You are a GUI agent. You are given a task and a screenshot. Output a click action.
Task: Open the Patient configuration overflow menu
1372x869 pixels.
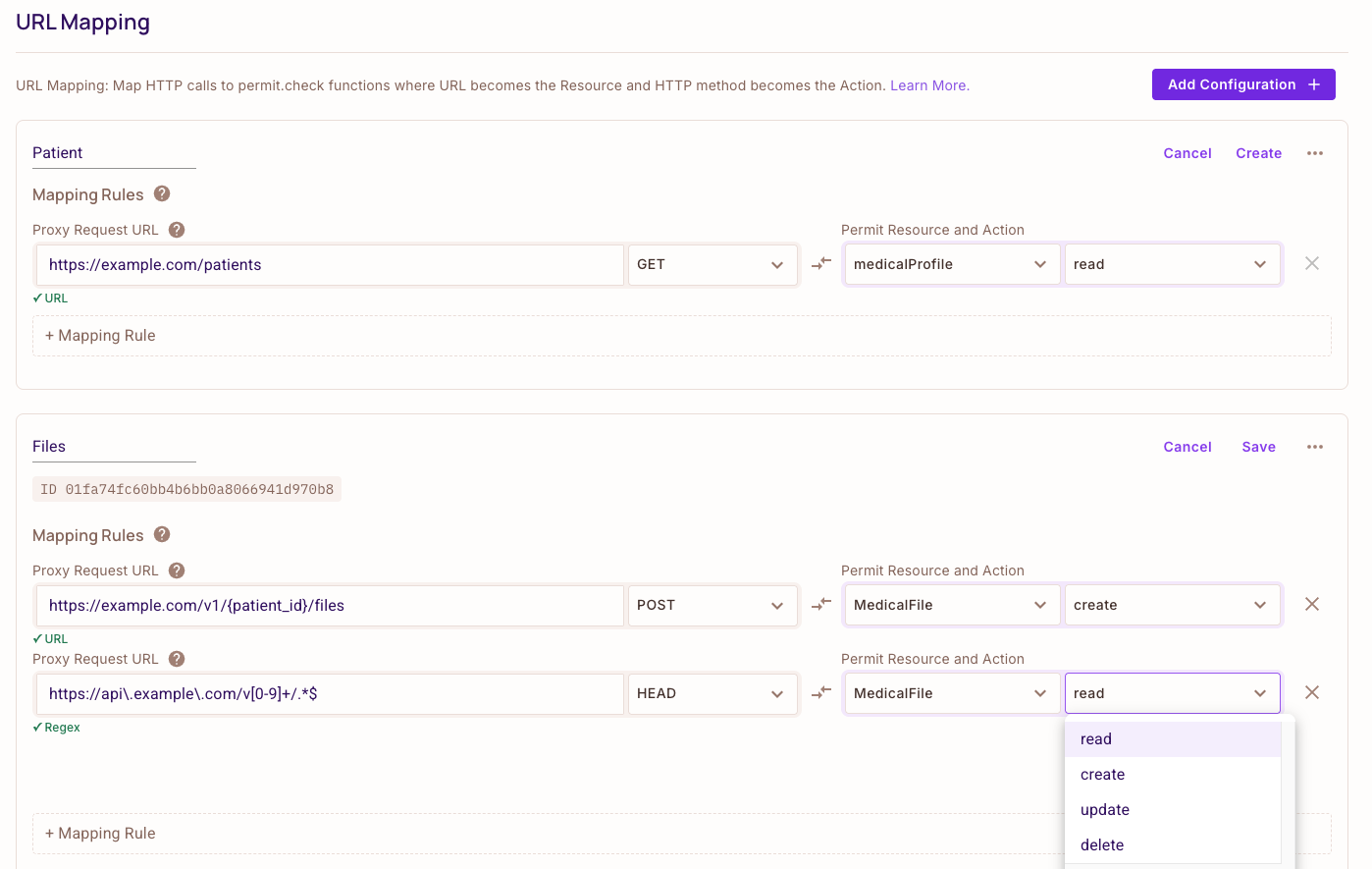pos(1315,153)
